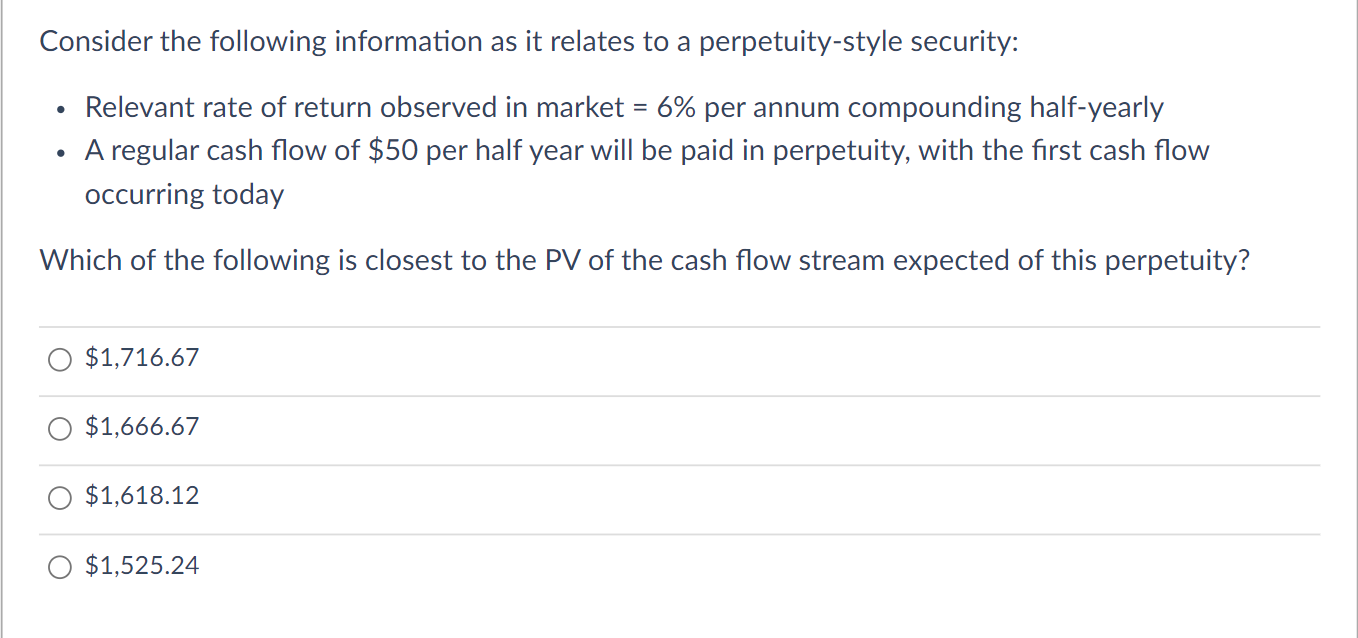
Task: Click the bullet dot before 'A regular cash flow'
Action: coord(61,153)
